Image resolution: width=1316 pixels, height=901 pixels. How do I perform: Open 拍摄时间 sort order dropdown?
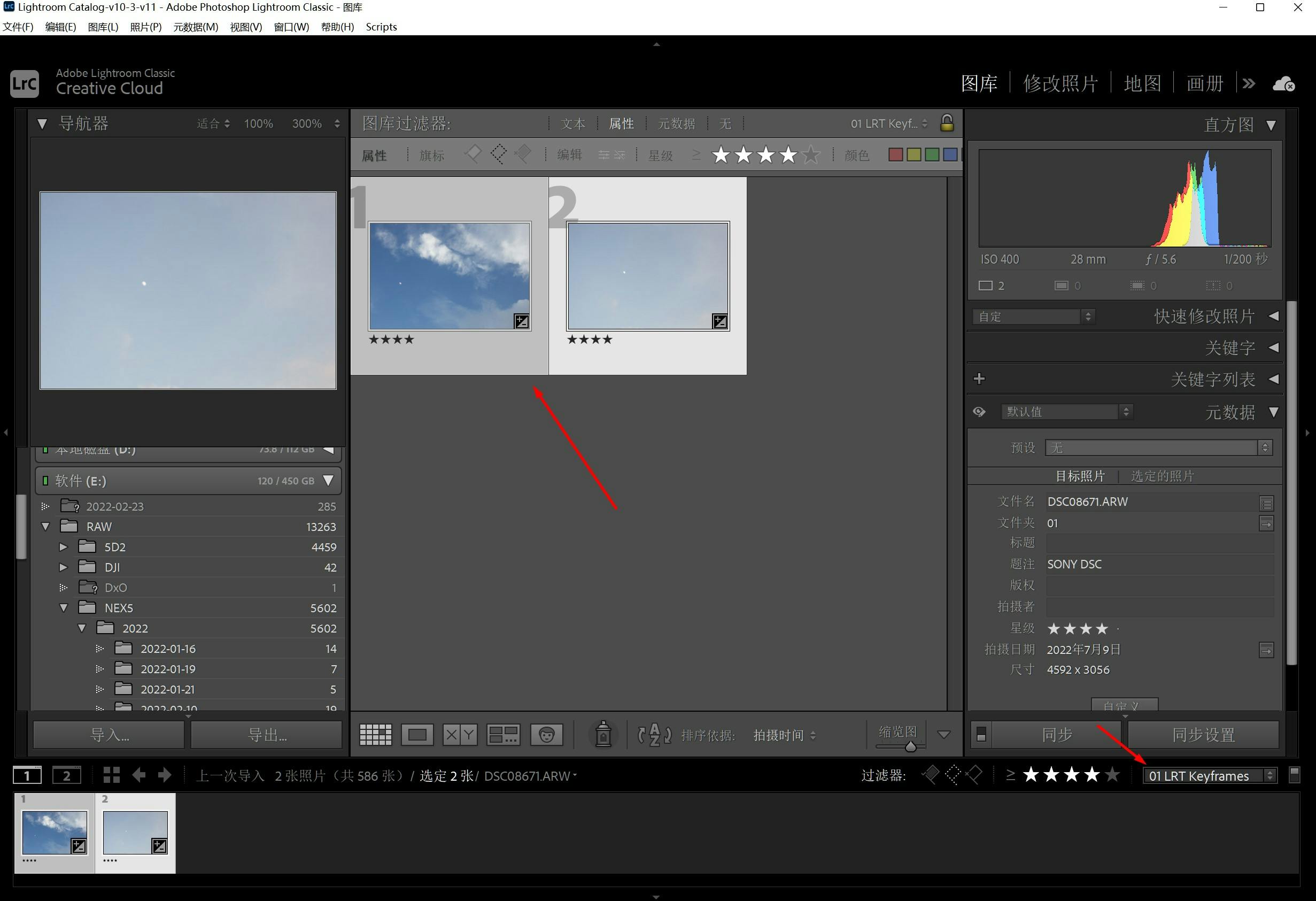click(x=784, y=735)
